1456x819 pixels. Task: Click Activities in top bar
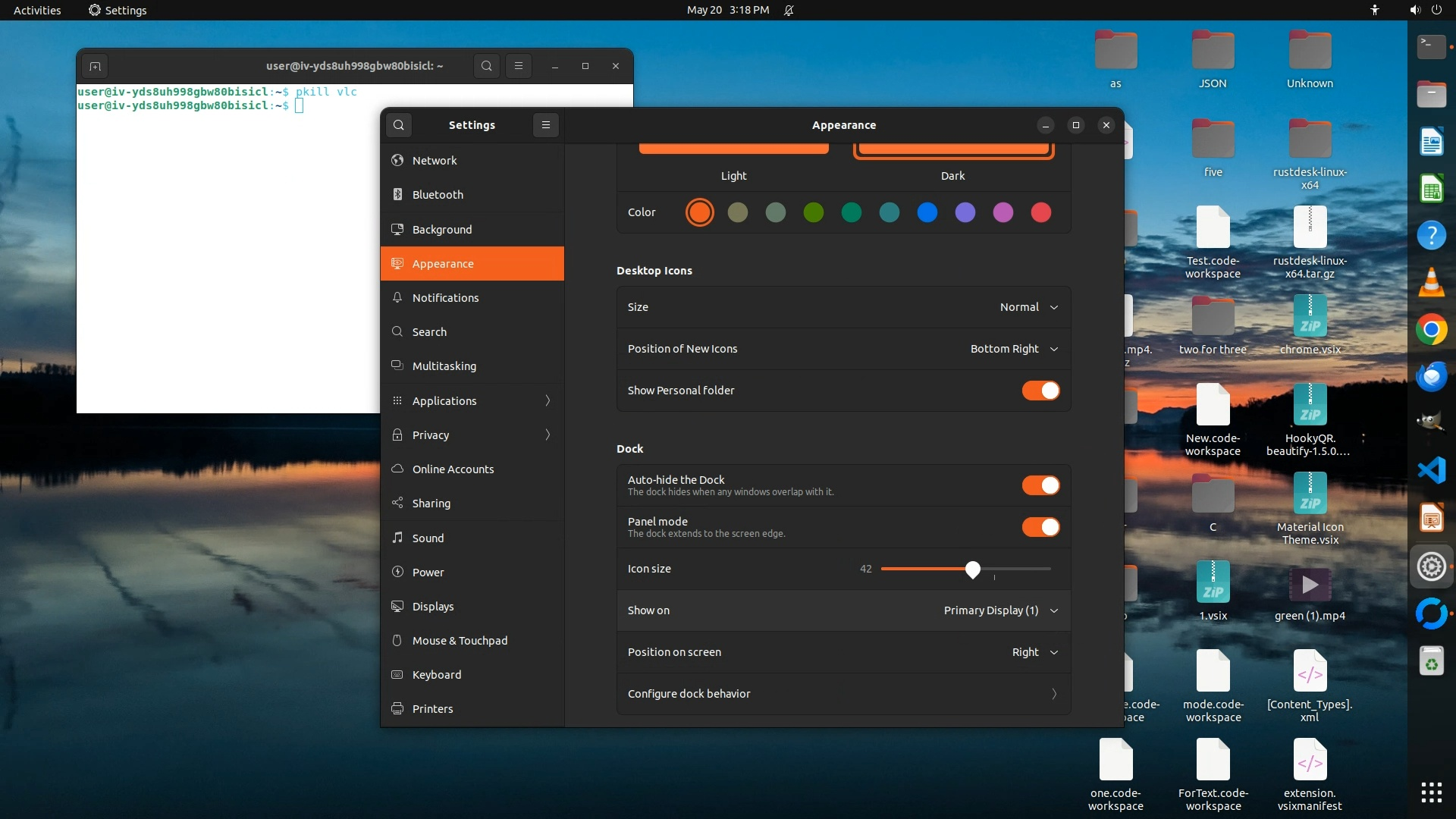(37, 10)
